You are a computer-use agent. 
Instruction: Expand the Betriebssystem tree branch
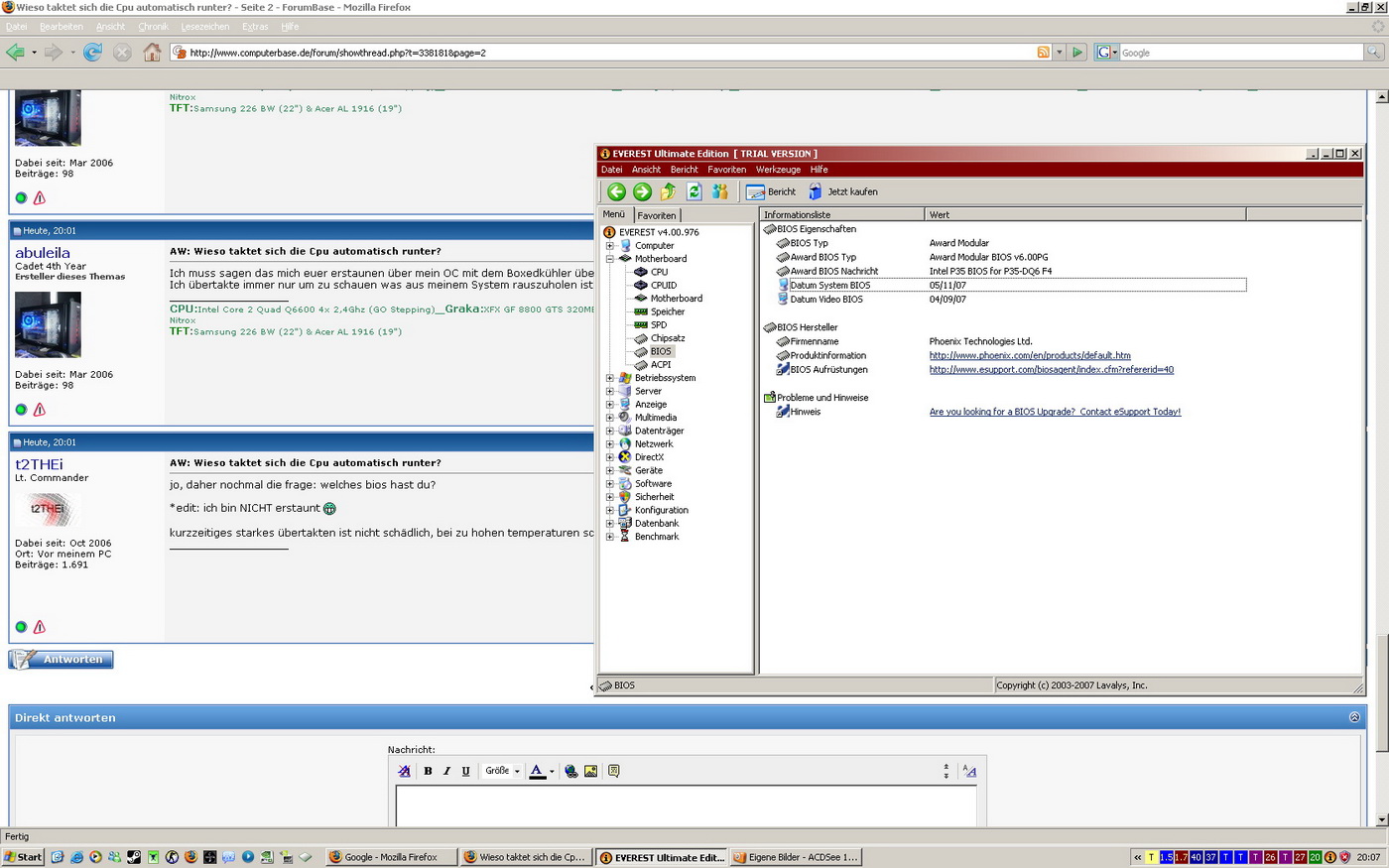tap(609, 378)
